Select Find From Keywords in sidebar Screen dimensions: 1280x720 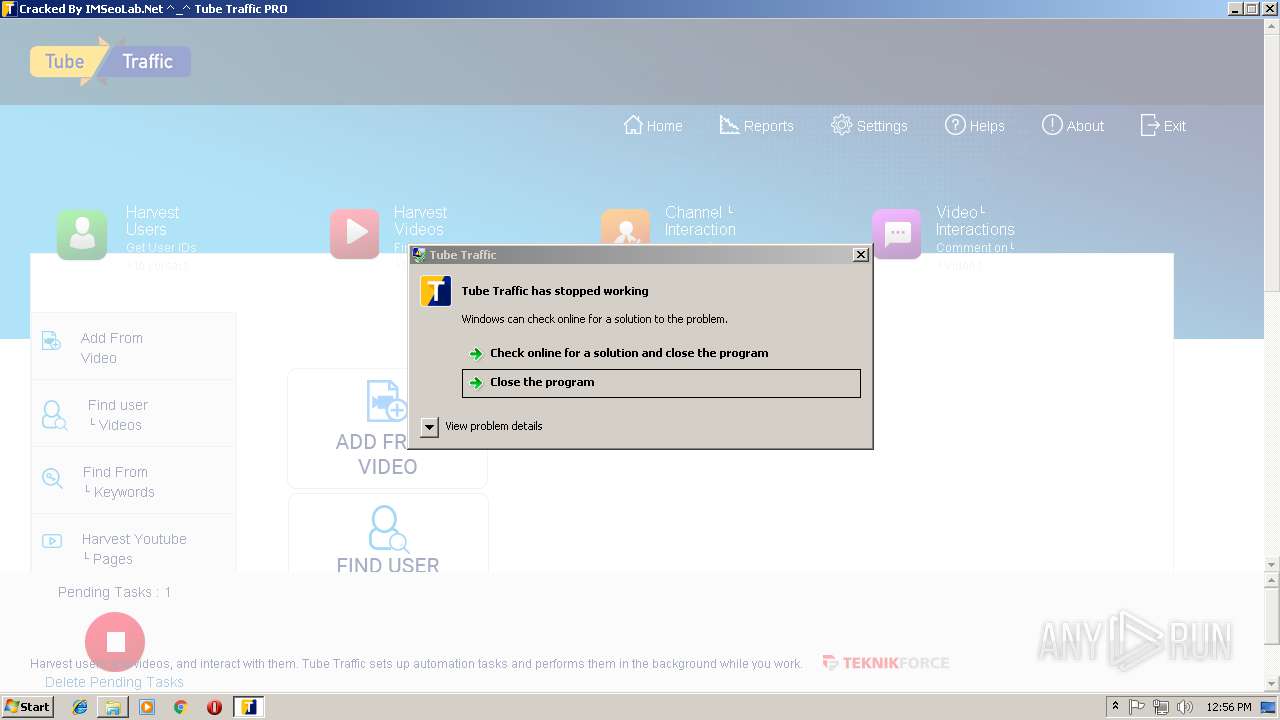click(133, 481)
